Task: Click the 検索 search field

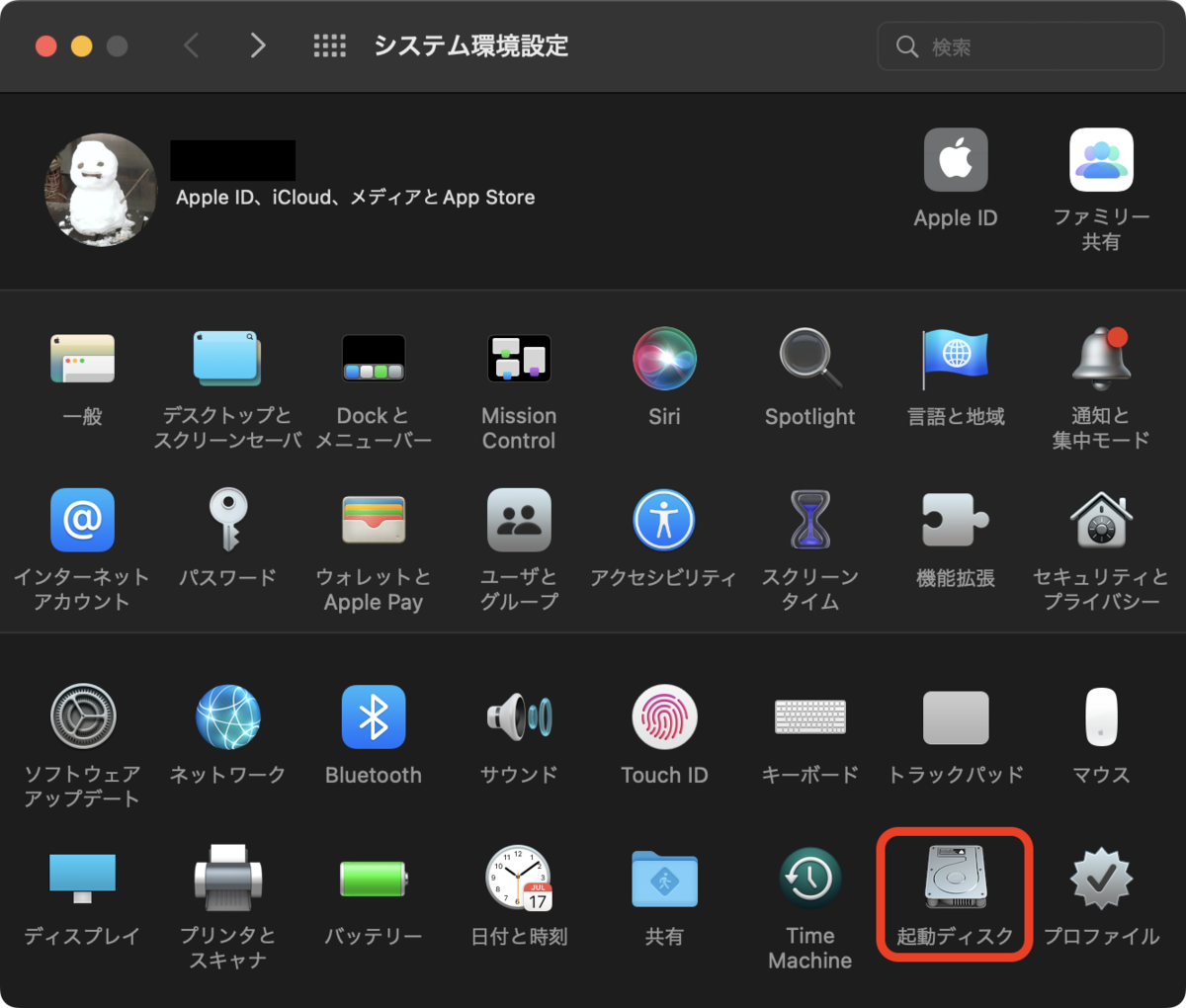Action: pyautogui.click(x=1020, y=46)
